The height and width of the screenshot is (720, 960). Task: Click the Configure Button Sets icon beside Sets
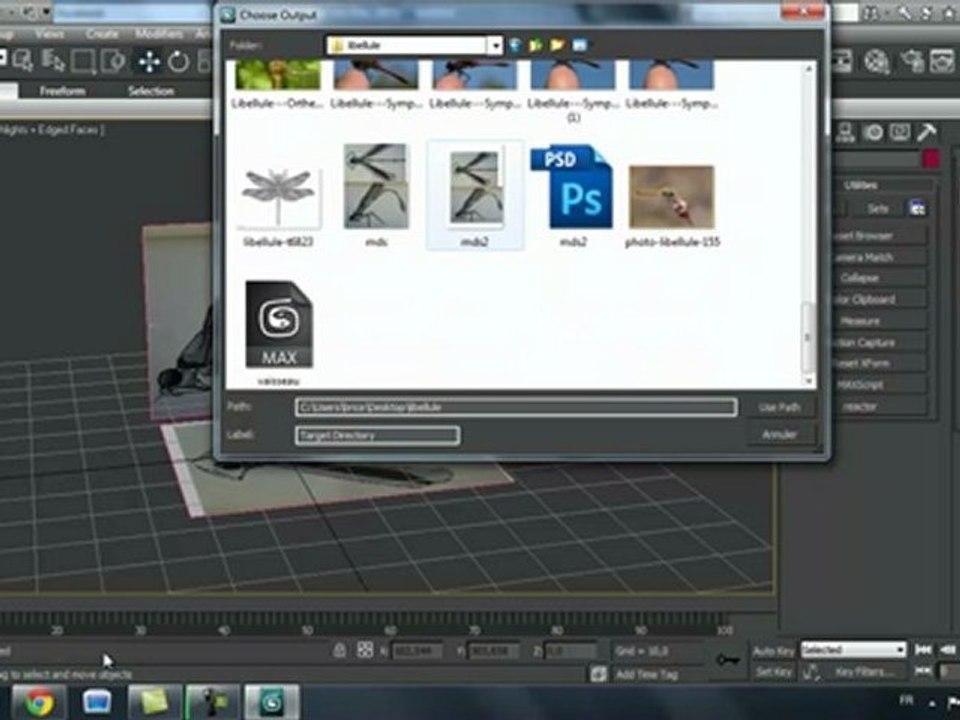click(917, 208)
